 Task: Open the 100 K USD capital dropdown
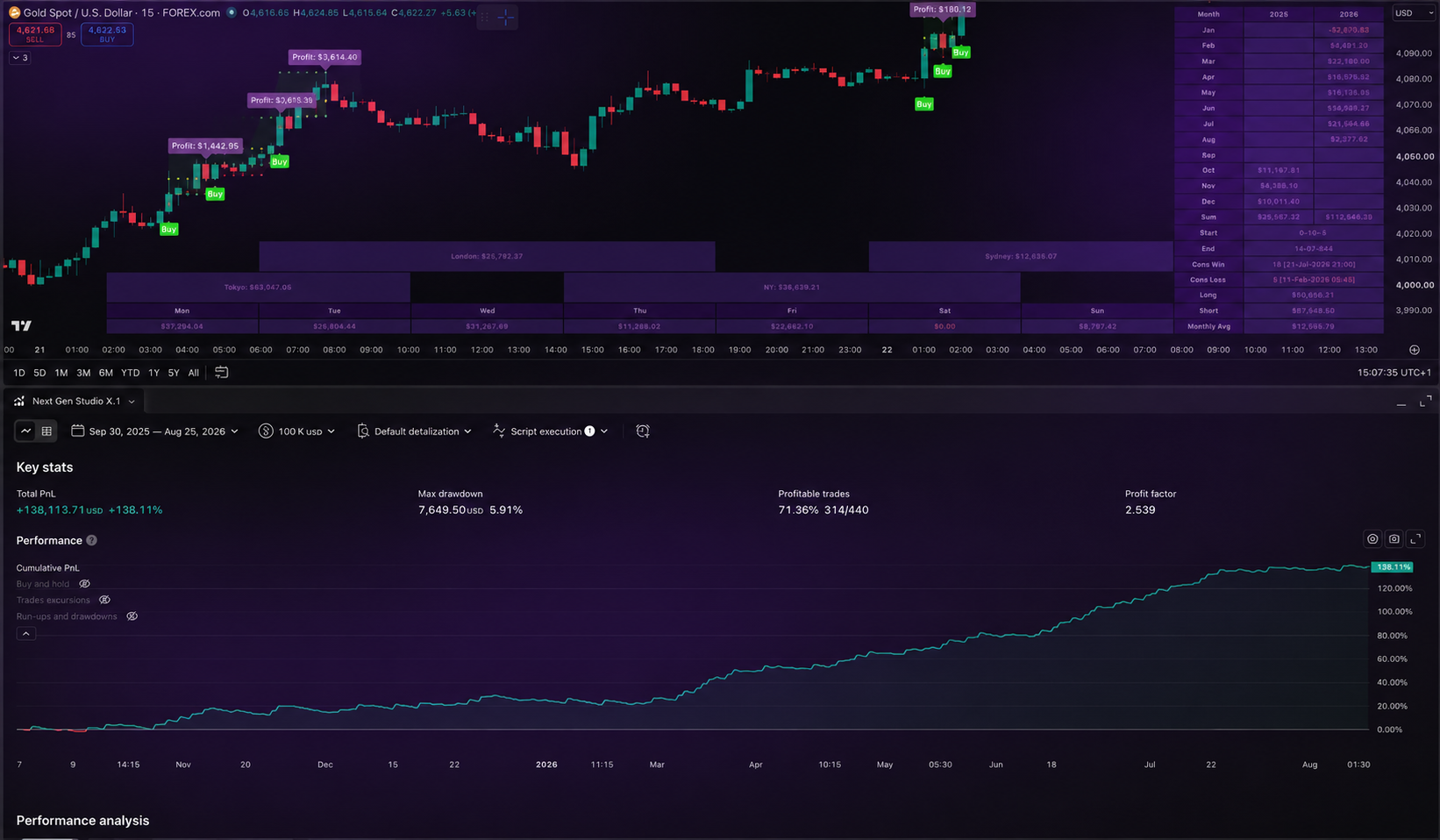click(297, 431)
